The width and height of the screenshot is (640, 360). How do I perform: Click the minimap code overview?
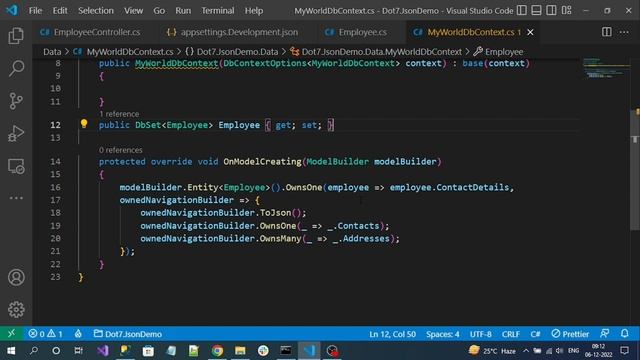[606, 68]
